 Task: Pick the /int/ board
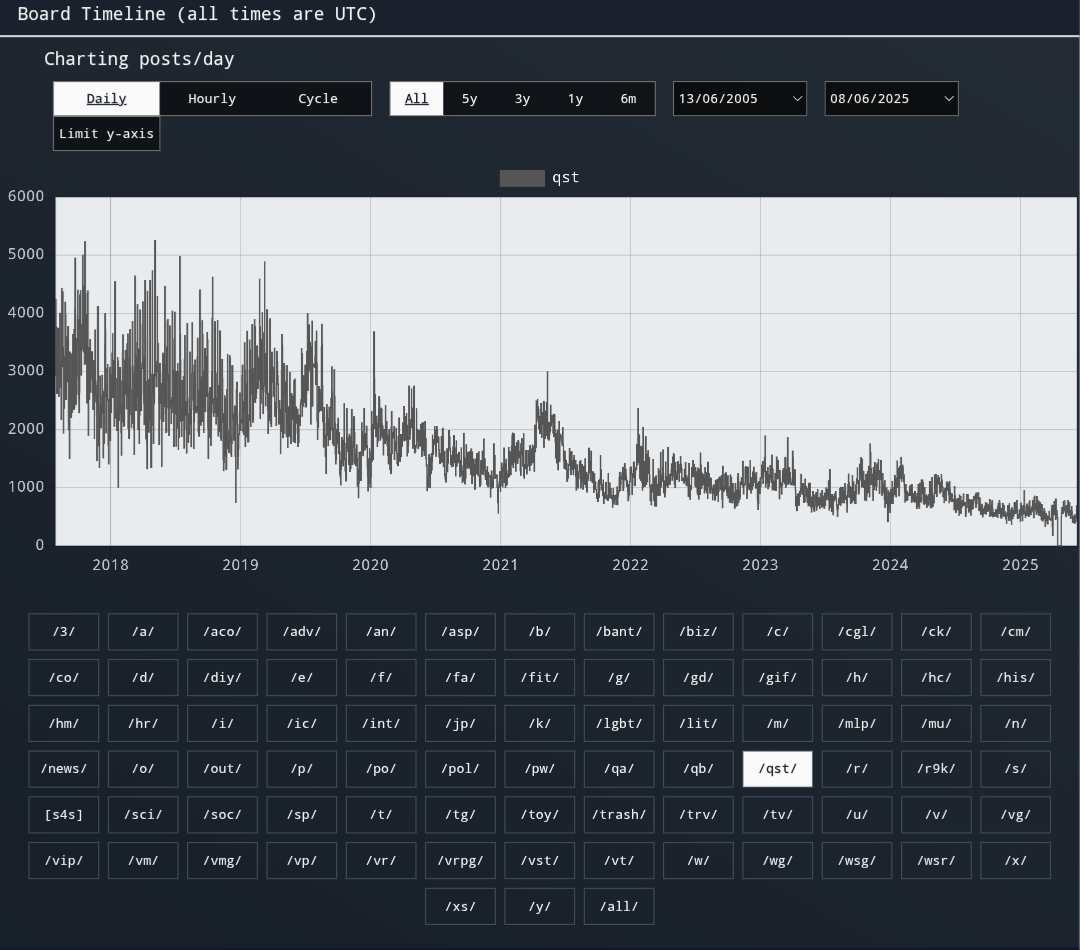(381, 723)
